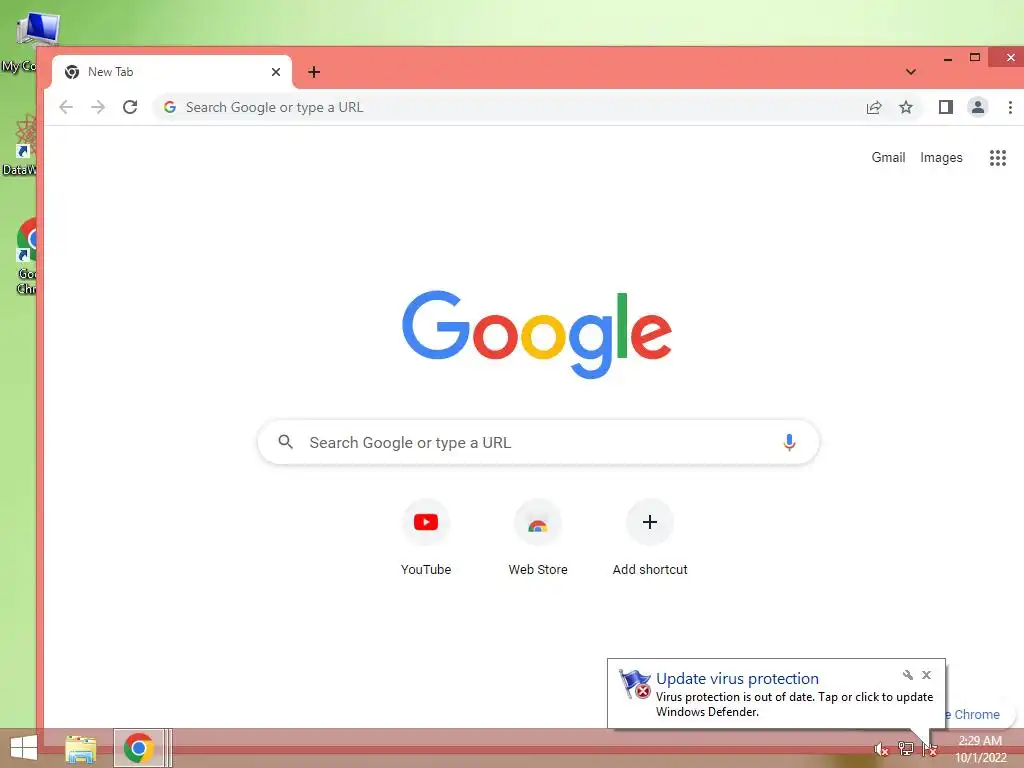Open the profile avatar menu
Screen dimensions: 1024x768
978,107
